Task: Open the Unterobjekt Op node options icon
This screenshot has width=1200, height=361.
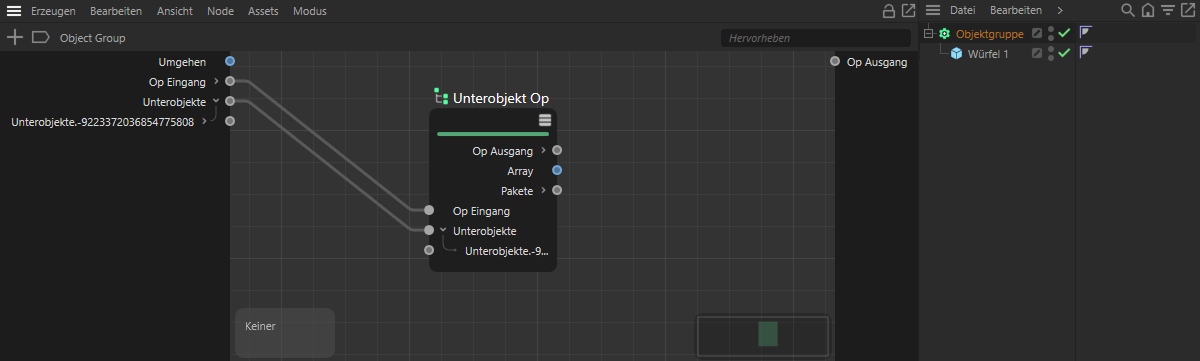Action: coord(545,120)
